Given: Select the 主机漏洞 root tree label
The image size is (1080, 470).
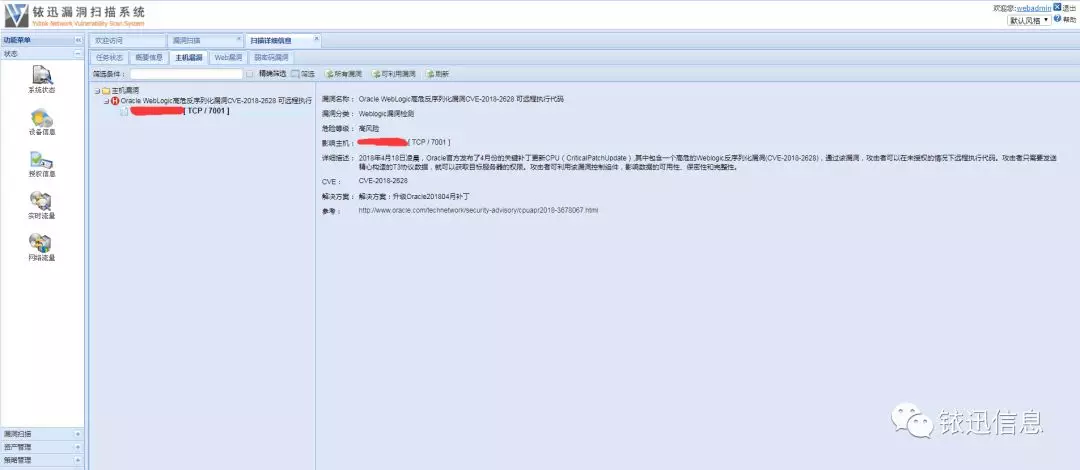Looking at the screenshot, I should (125, 90).
